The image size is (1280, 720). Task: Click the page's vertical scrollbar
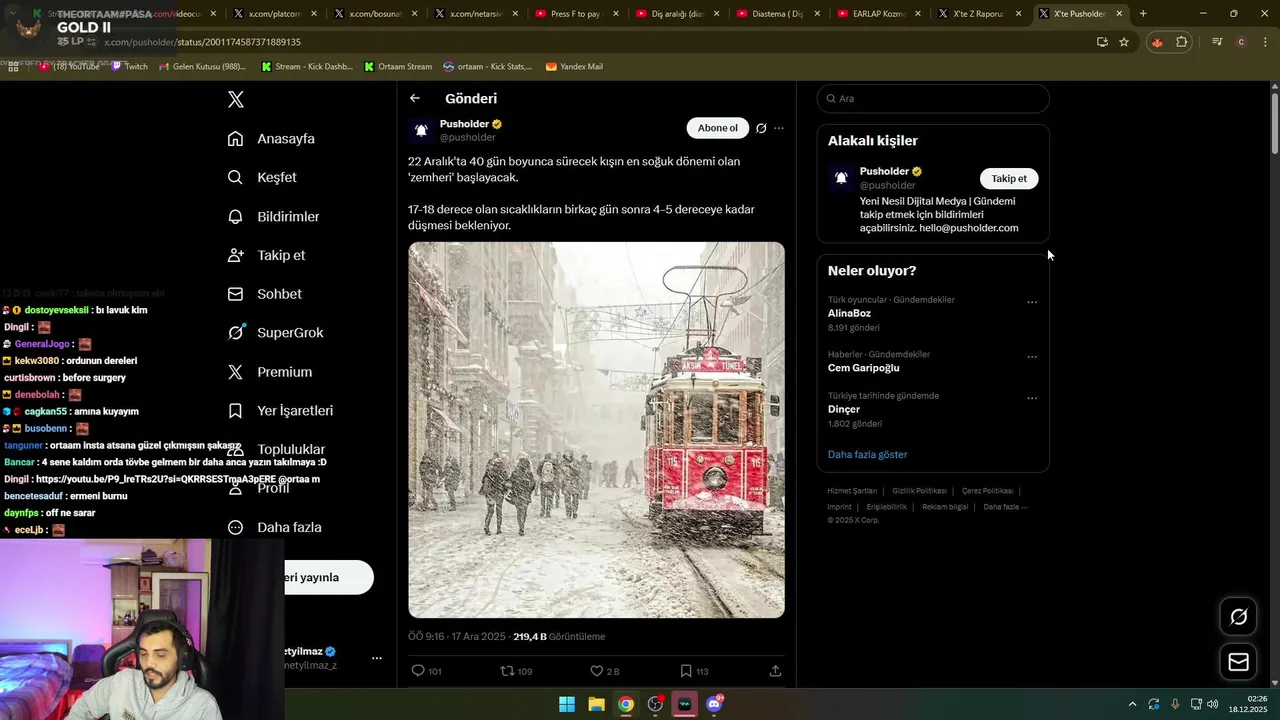coord(1275,122)
